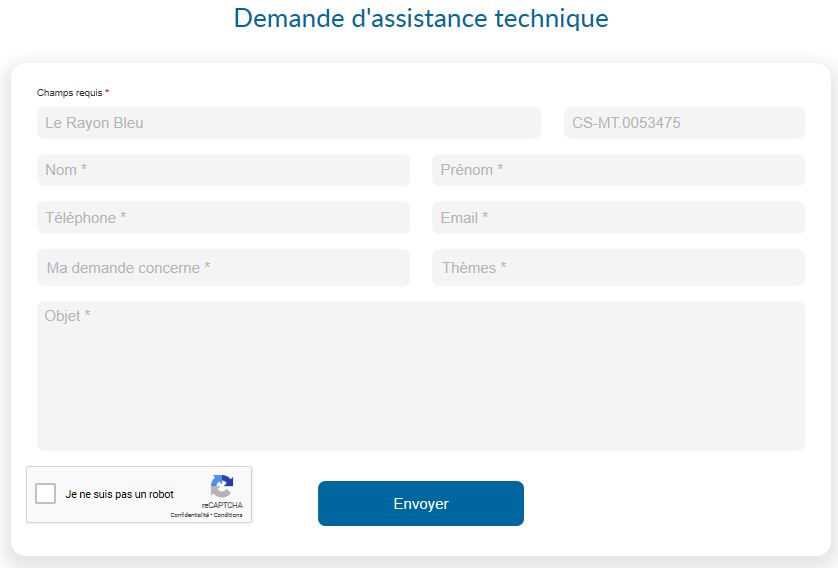Click the "reCAPTCHA" text under the logo
The width and height of the screenshot is (838, 568).
(222, 506)
